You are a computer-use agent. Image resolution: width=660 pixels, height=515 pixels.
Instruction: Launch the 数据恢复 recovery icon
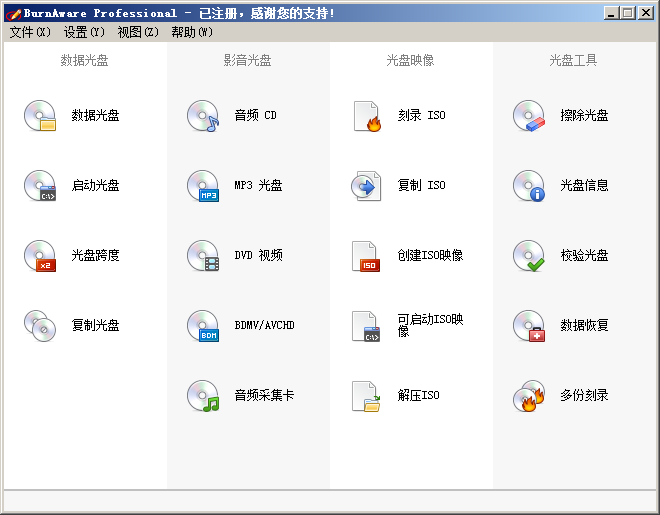point(530,326)
